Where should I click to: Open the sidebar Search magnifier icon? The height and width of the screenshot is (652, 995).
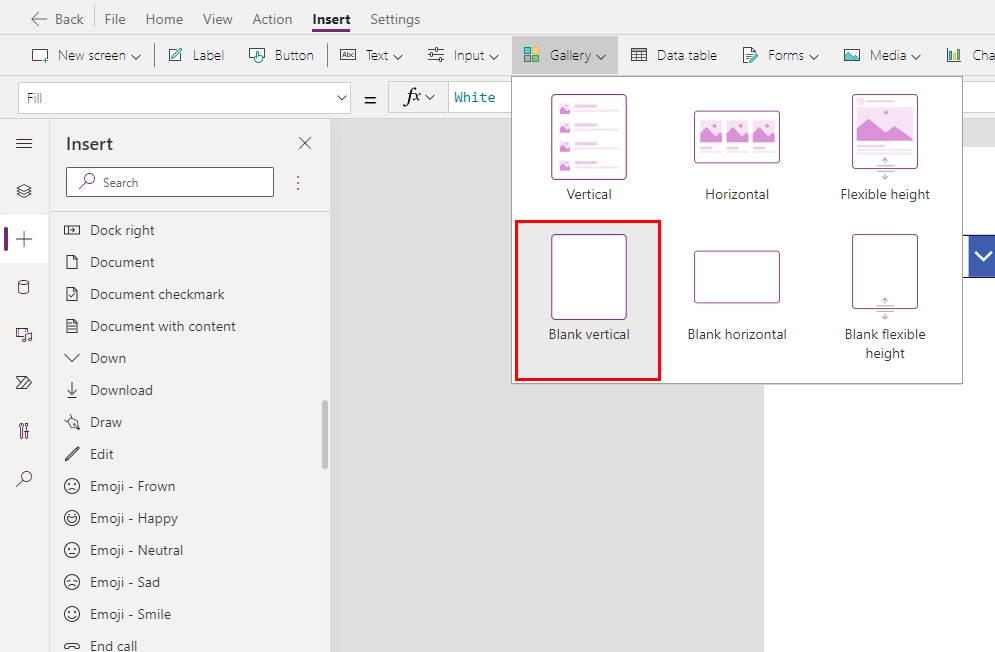[24, 479]
